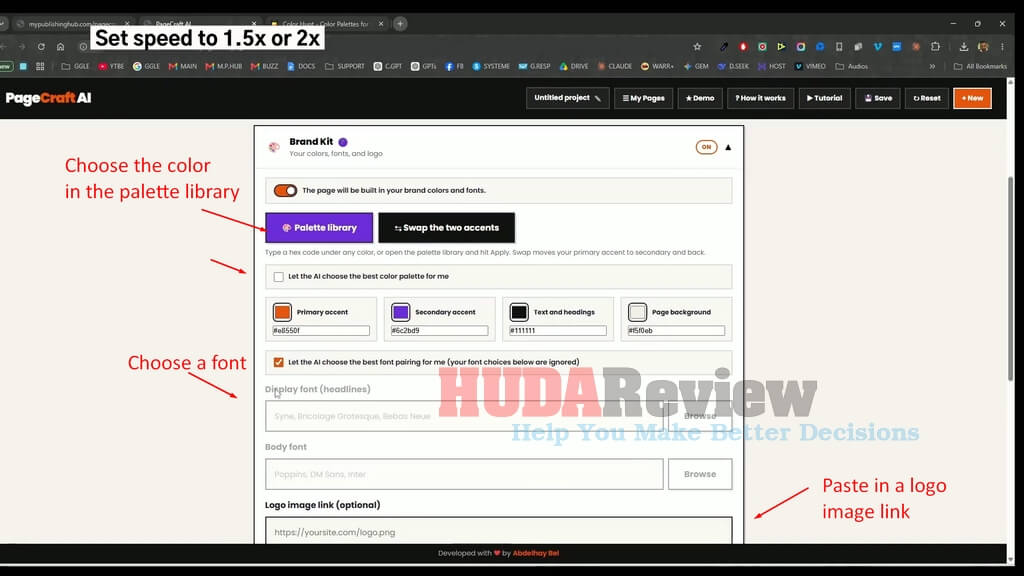Viewport: 1024px width, 576px height.
Task: Open BUZZ bookmark
Action: tap(264, 67)
